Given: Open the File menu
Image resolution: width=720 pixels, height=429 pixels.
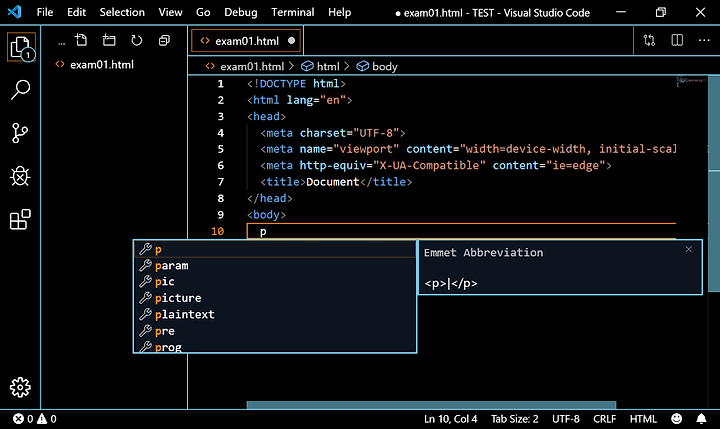Looking at the screenshot, I should (x=45, y=12).
